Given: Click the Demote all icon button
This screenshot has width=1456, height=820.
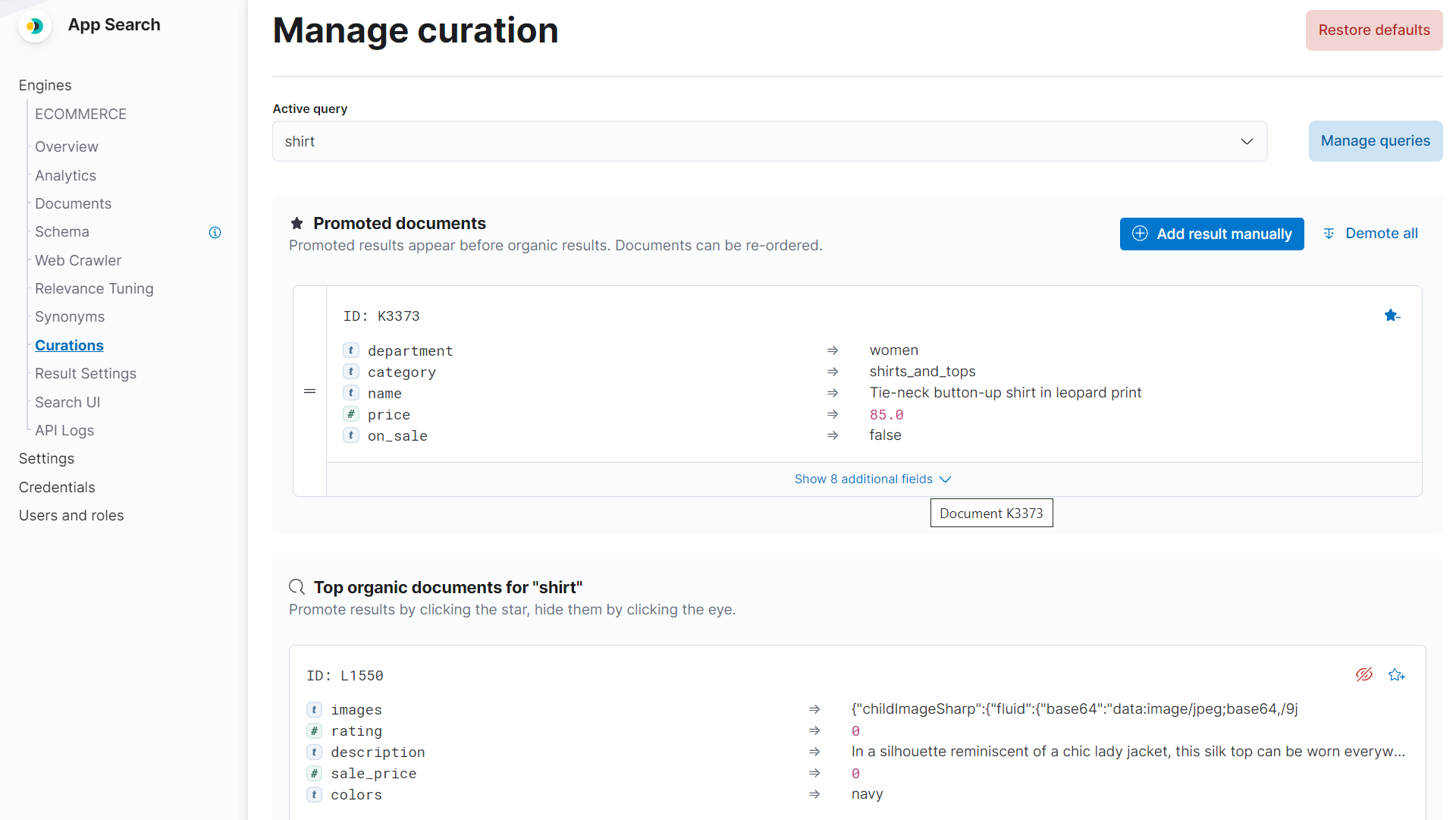Looking at the screenshot, I should click(1329, 234).
